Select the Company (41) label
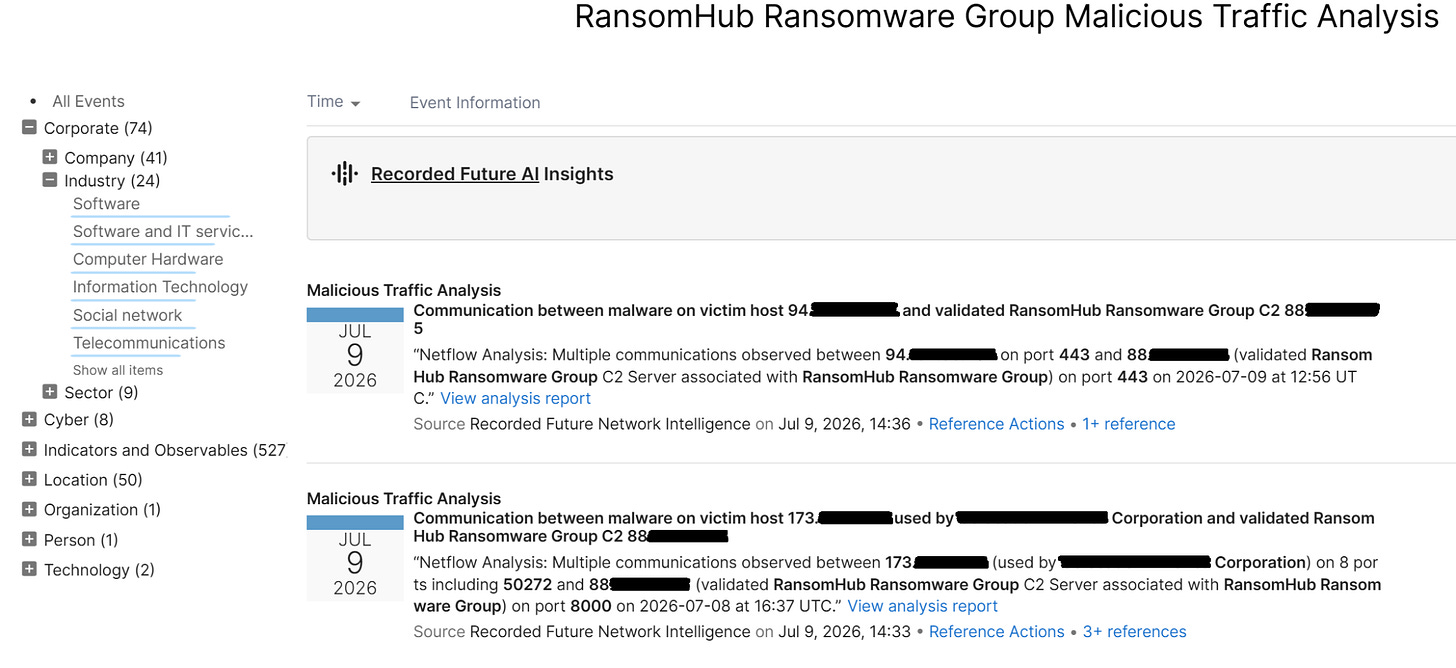This screenshot has height=668, width=1456. (116, 158)
